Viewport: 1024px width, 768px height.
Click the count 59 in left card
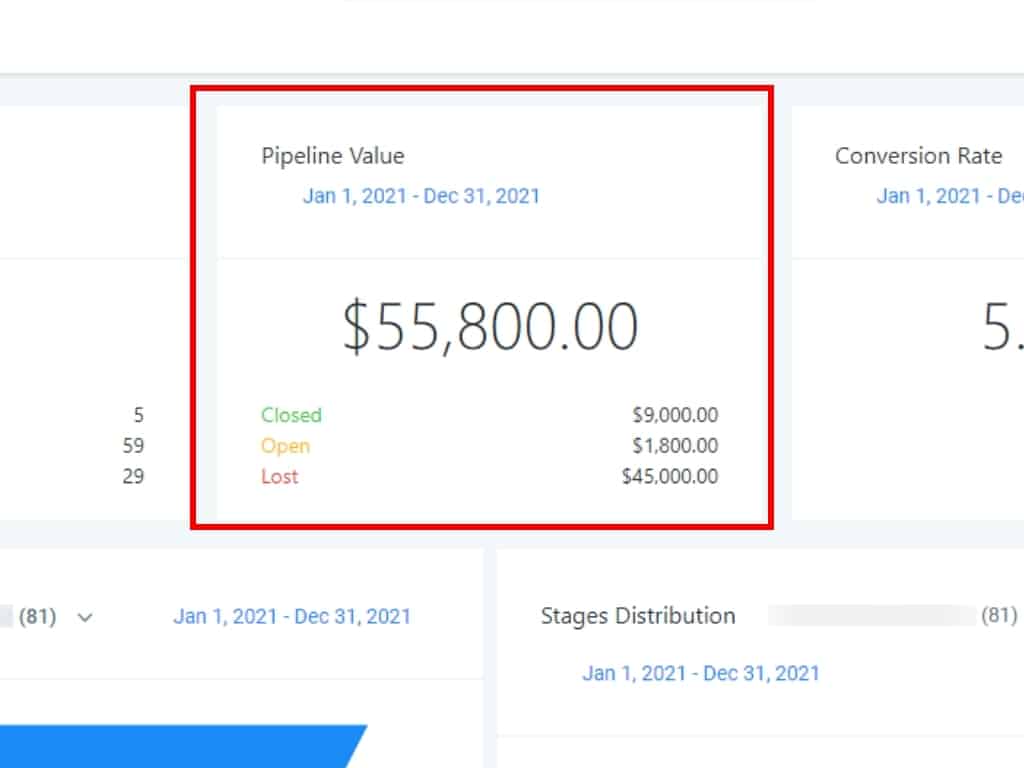pos(133,446)
